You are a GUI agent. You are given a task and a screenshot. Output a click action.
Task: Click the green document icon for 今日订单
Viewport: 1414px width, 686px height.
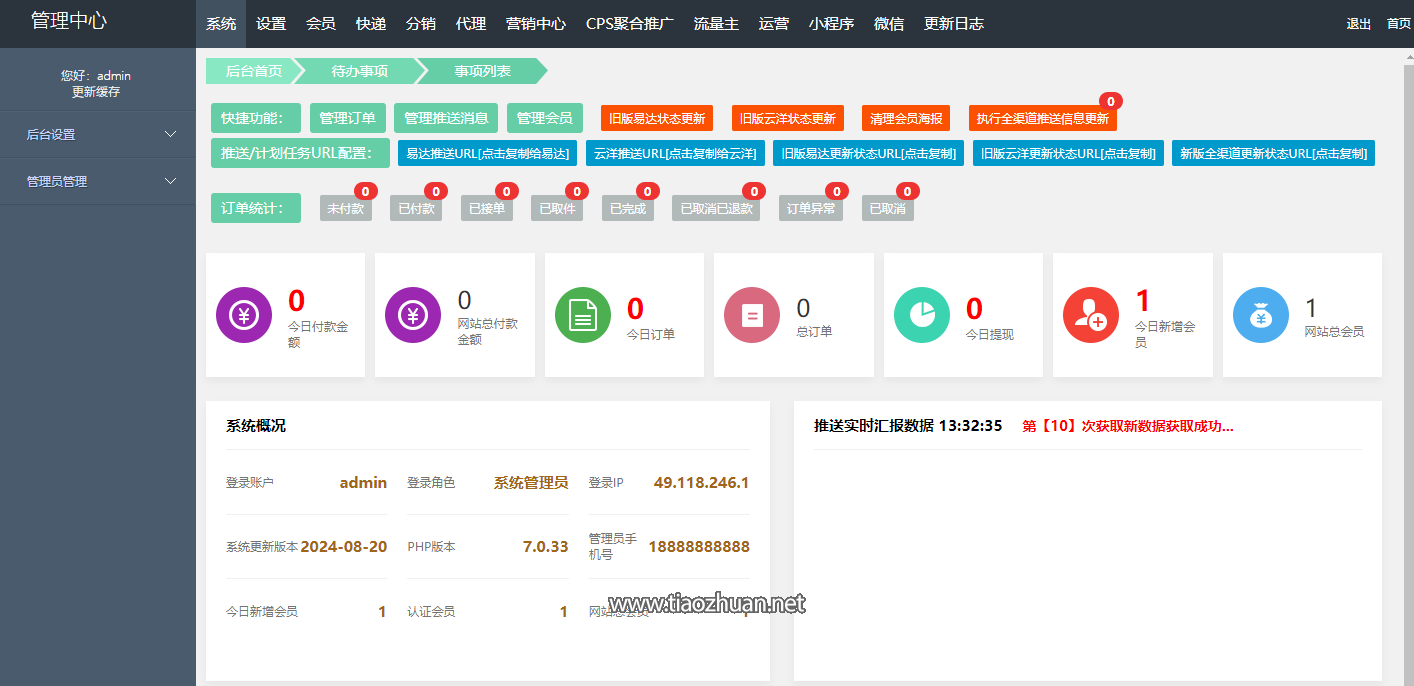coord(583,315)
